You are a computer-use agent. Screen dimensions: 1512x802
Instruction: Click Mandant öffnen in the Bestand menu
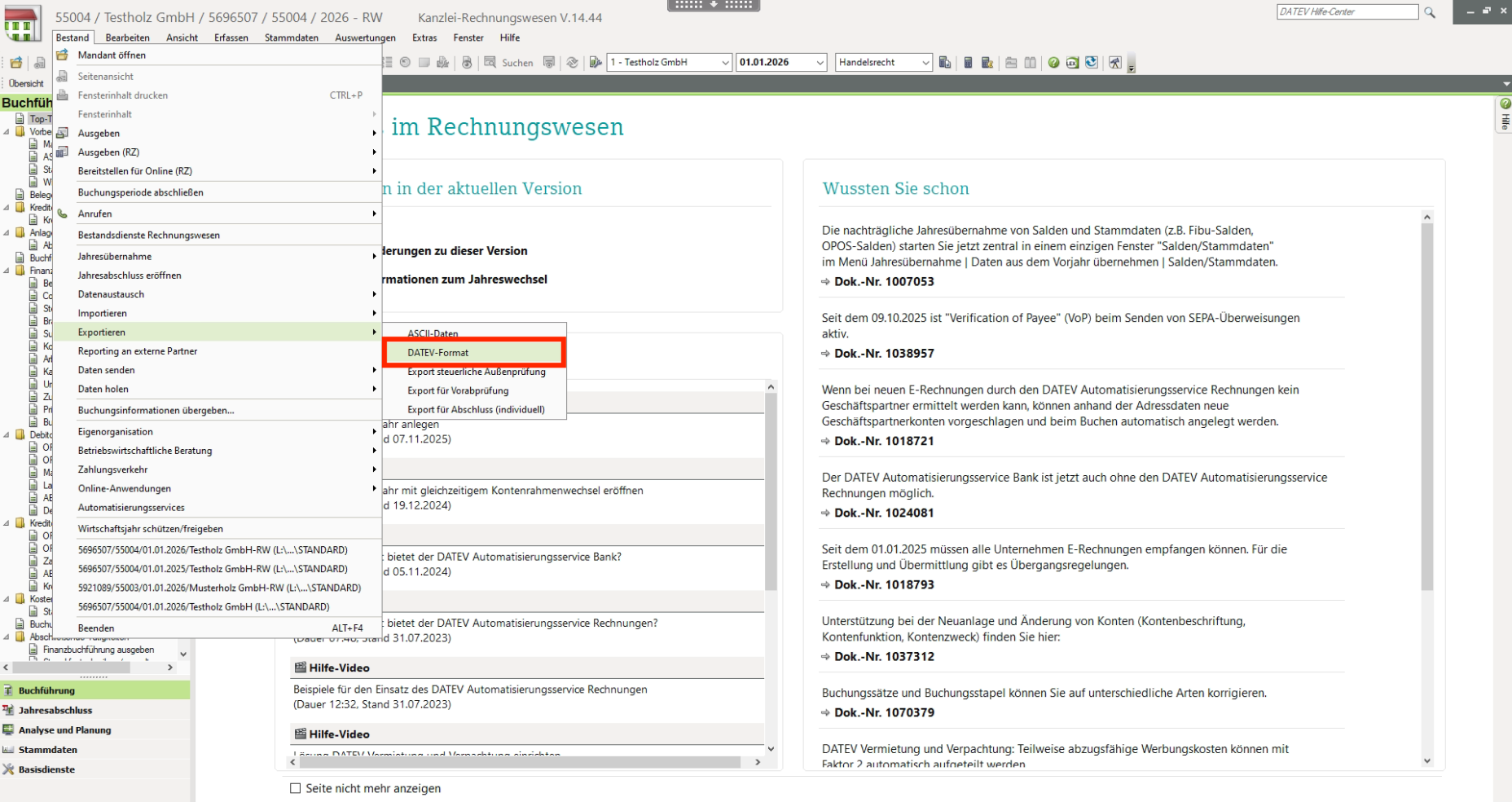pyautogui.click(x=218, y=55)
